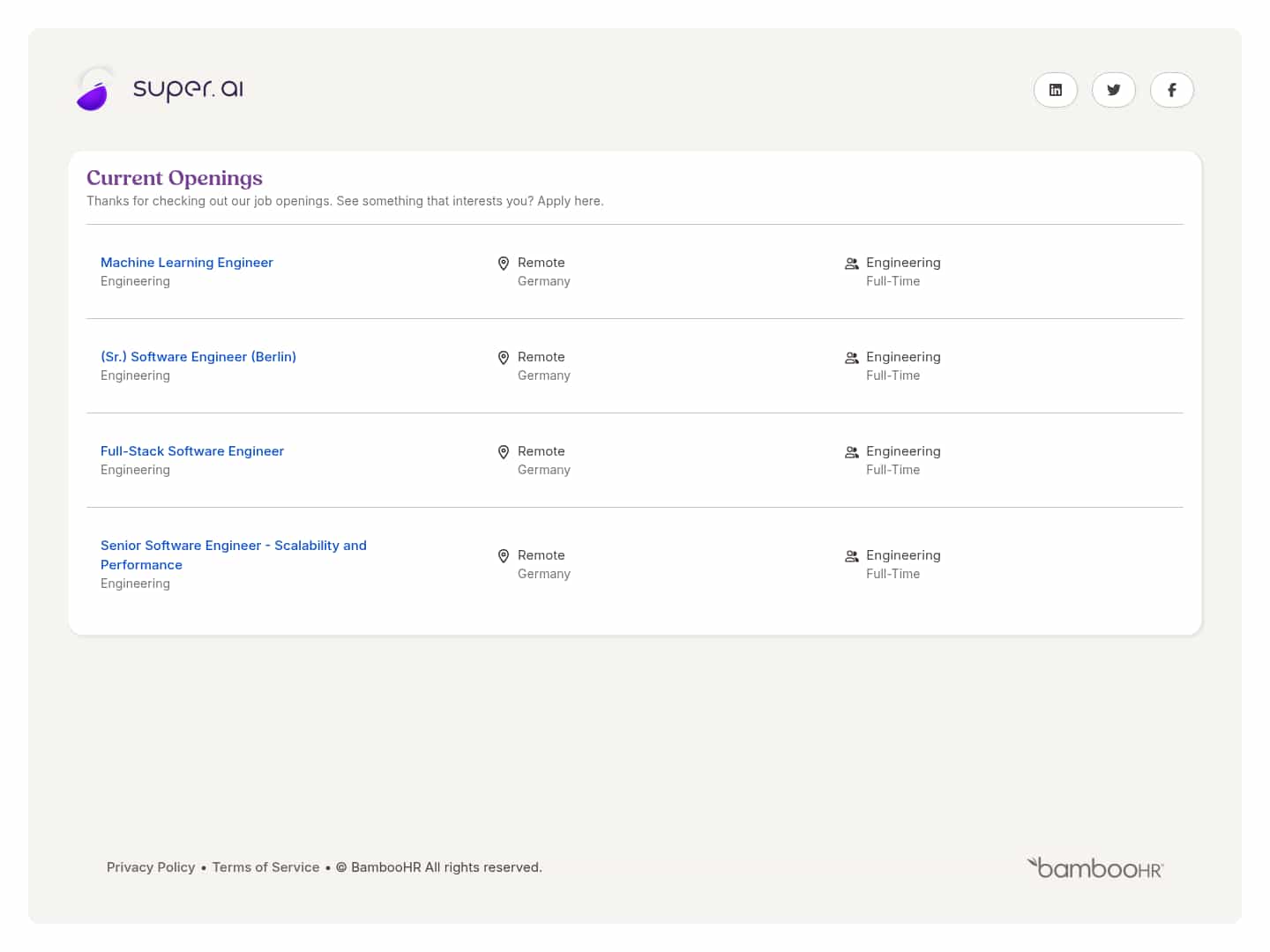Click department people icon in Machine Learning Engineer row
This screenshot has height=952, width=1270.
point(852,264)
